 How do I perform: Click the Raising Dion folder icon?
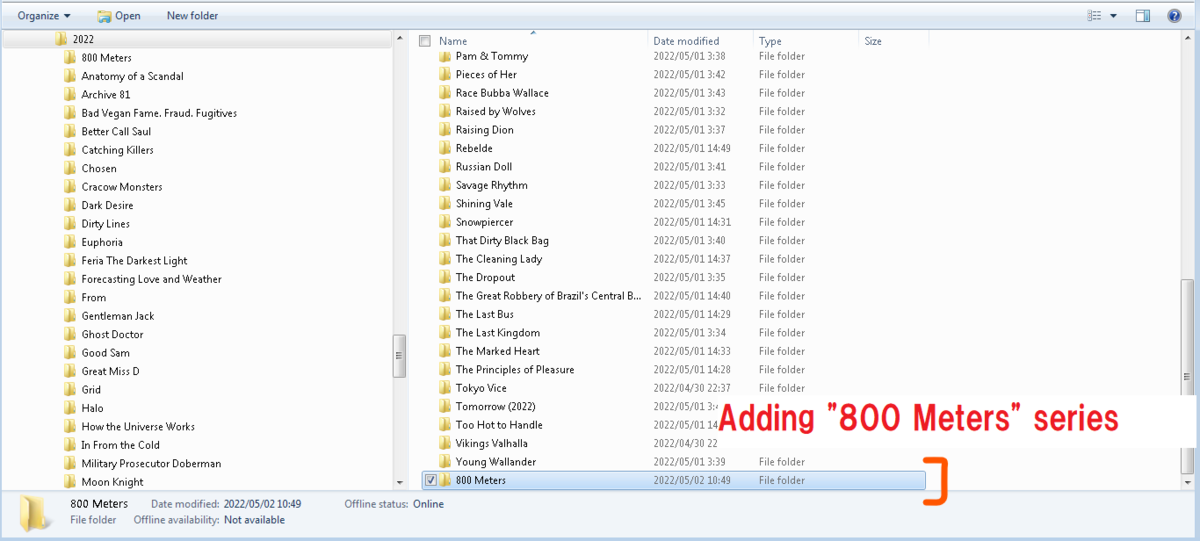coord(445,130)
